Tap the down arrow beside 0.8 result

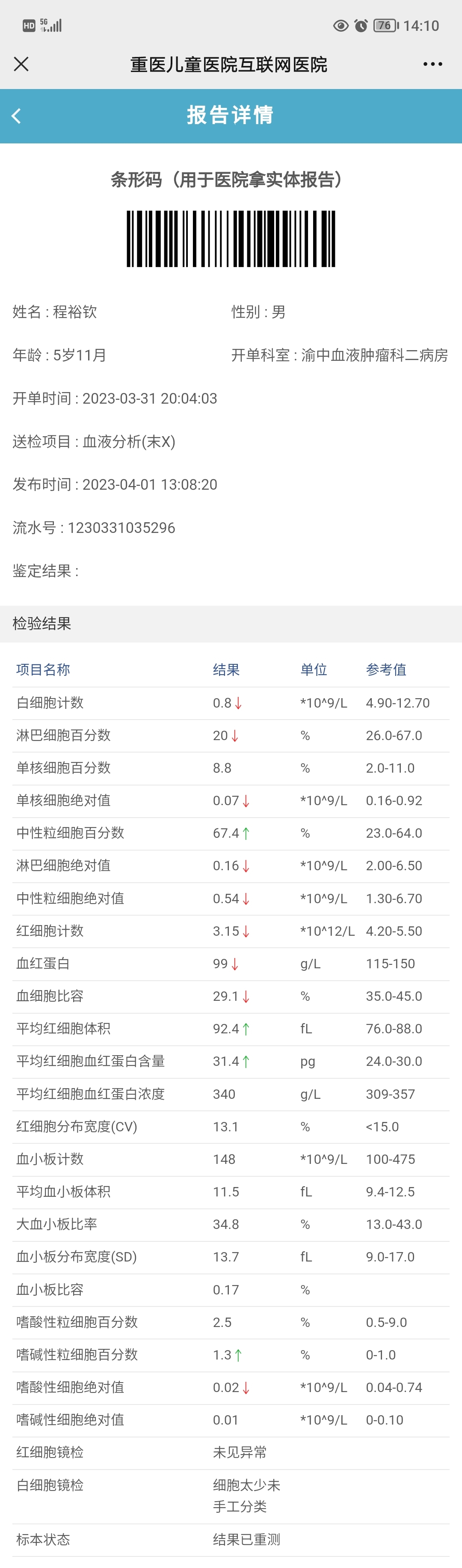coord(238,703)
